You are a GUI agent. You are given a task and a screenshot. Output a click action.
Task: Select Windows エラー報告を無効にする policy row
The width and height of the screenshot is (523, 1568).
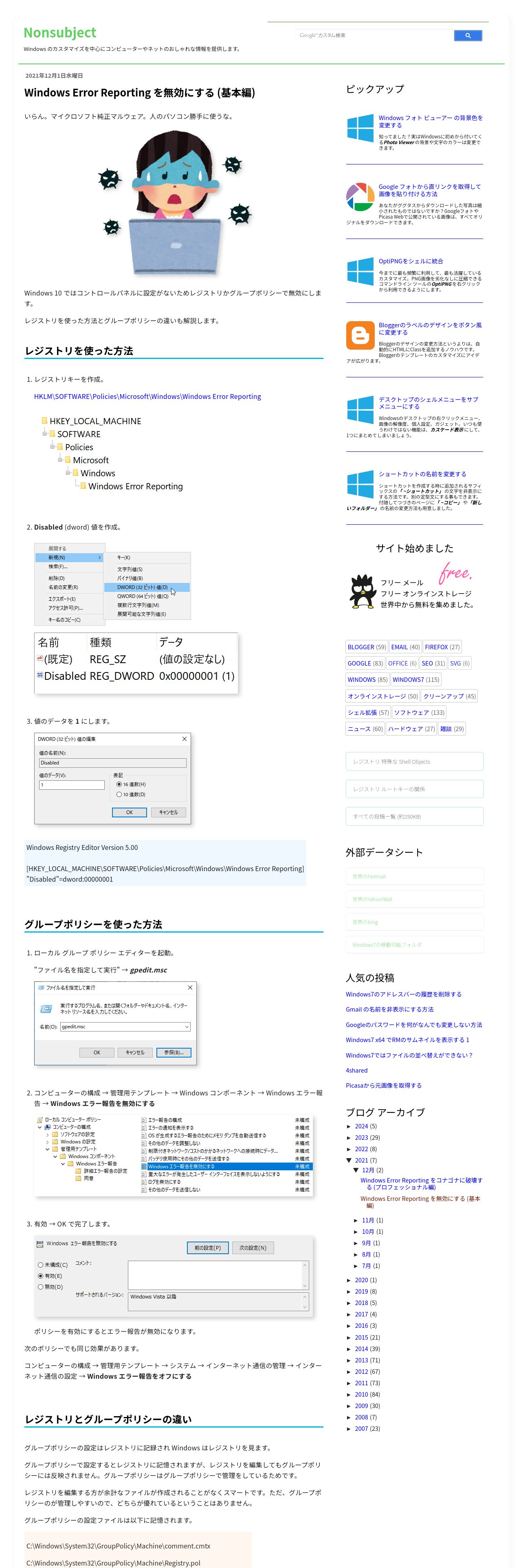[x=226, y=1166]
